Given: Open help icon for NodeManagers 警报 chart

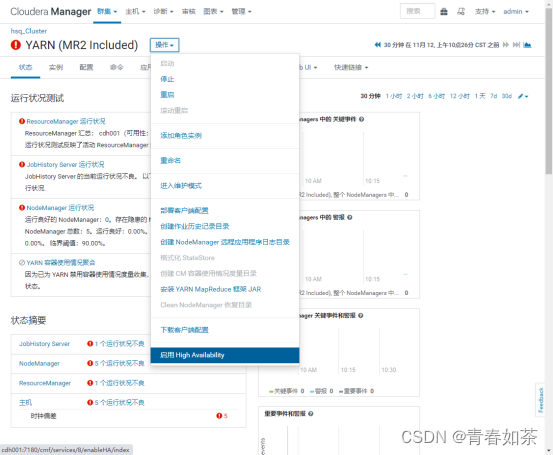Looking at the screenshot, I should pyautogui.click(x=350, y=217).
